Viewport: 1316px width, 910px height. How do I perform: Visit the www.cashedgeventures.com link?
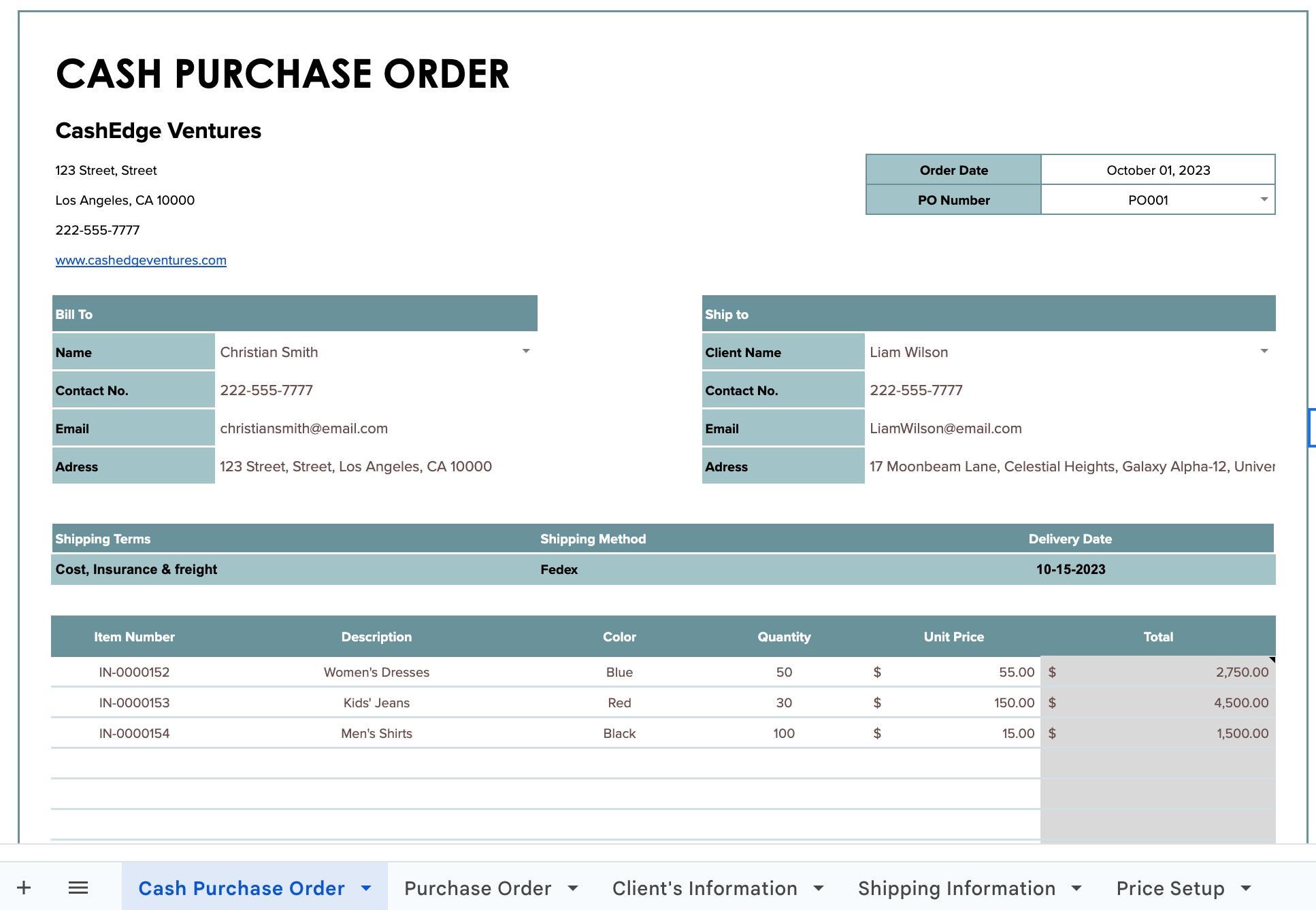141,260
